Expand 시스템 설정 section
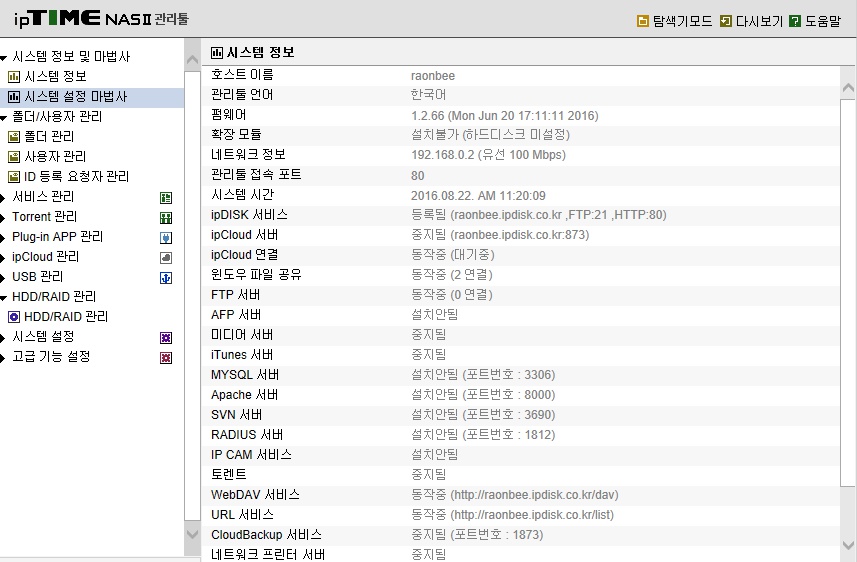This screenshot has height=562, width=857. [3, 337]
